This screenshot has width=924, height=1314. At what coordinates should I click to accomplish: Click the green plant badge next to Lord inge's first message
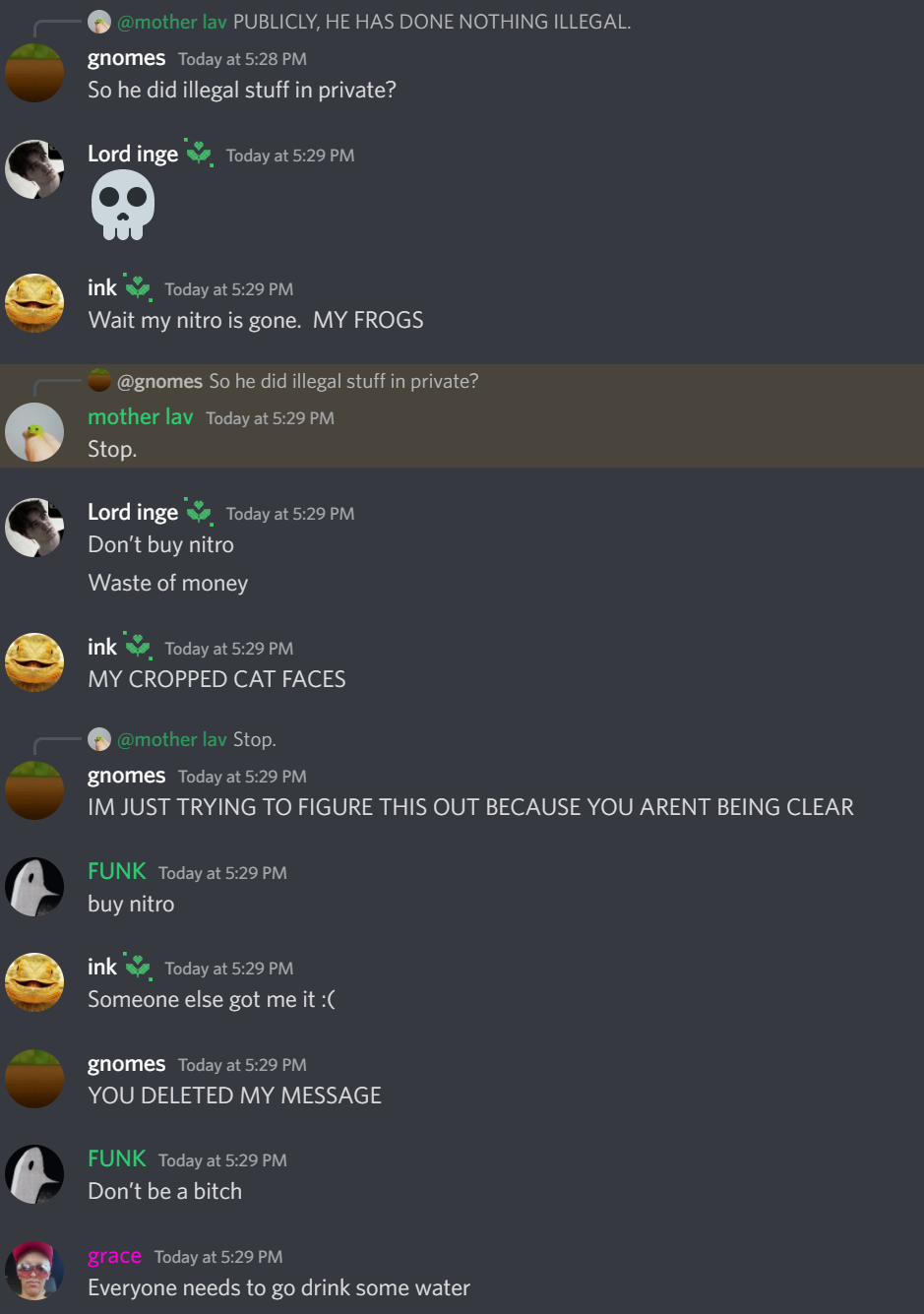click(199, 154)
